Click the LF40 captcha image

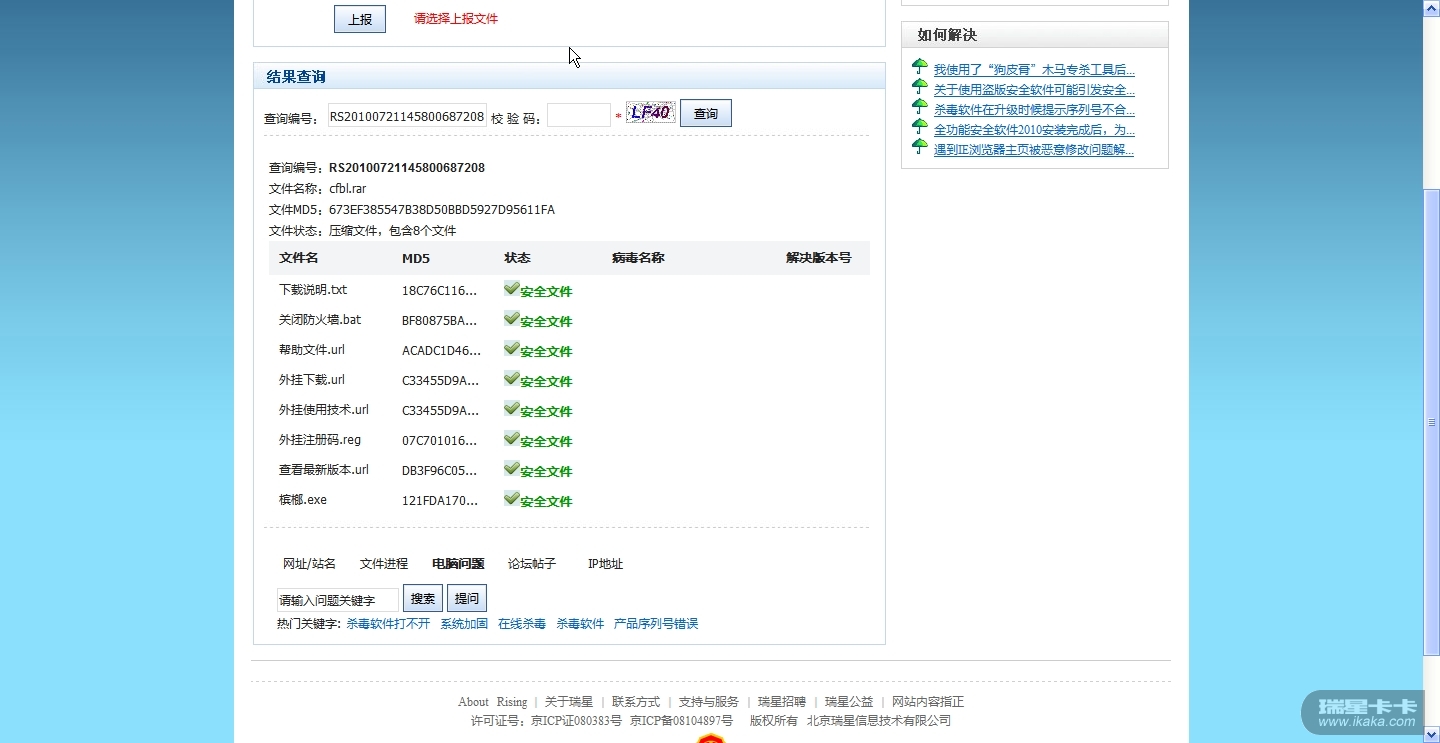(650, 113)
